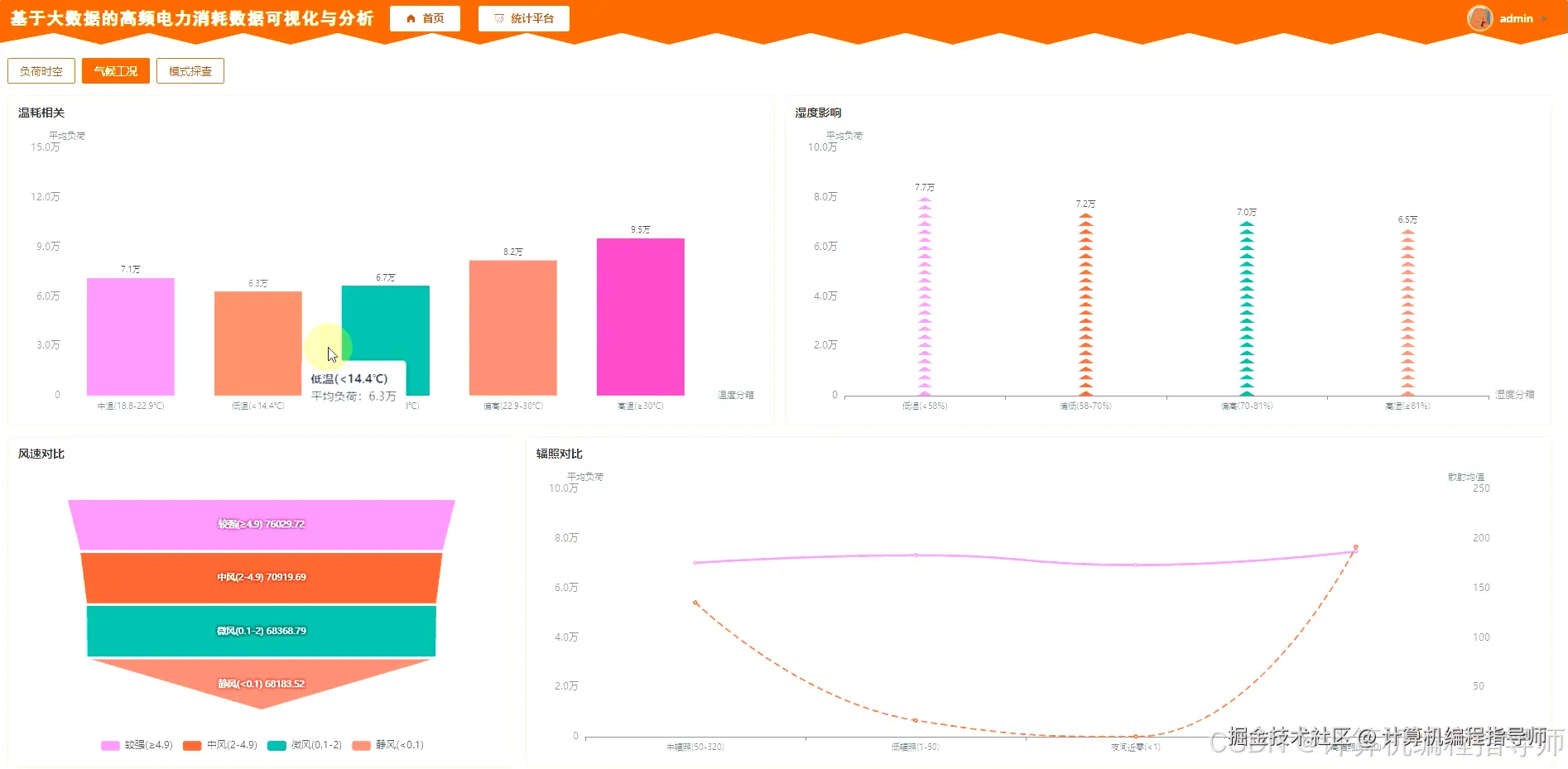Image resolution: width=1568 pixels, height=769 pixels.
Task: Click funnel segment 中风(2-4.9) 70919.69
Action: click(x=262, y=577)
